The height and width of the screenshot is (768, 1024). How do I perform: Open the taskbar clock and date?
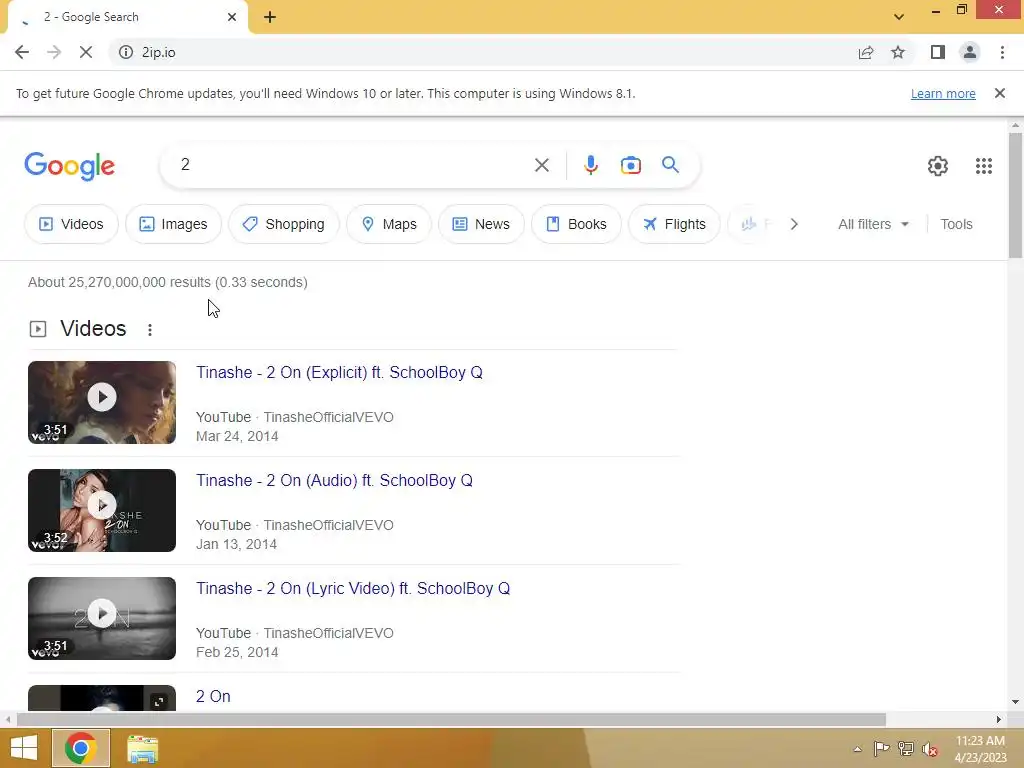(x=980, y=749)
